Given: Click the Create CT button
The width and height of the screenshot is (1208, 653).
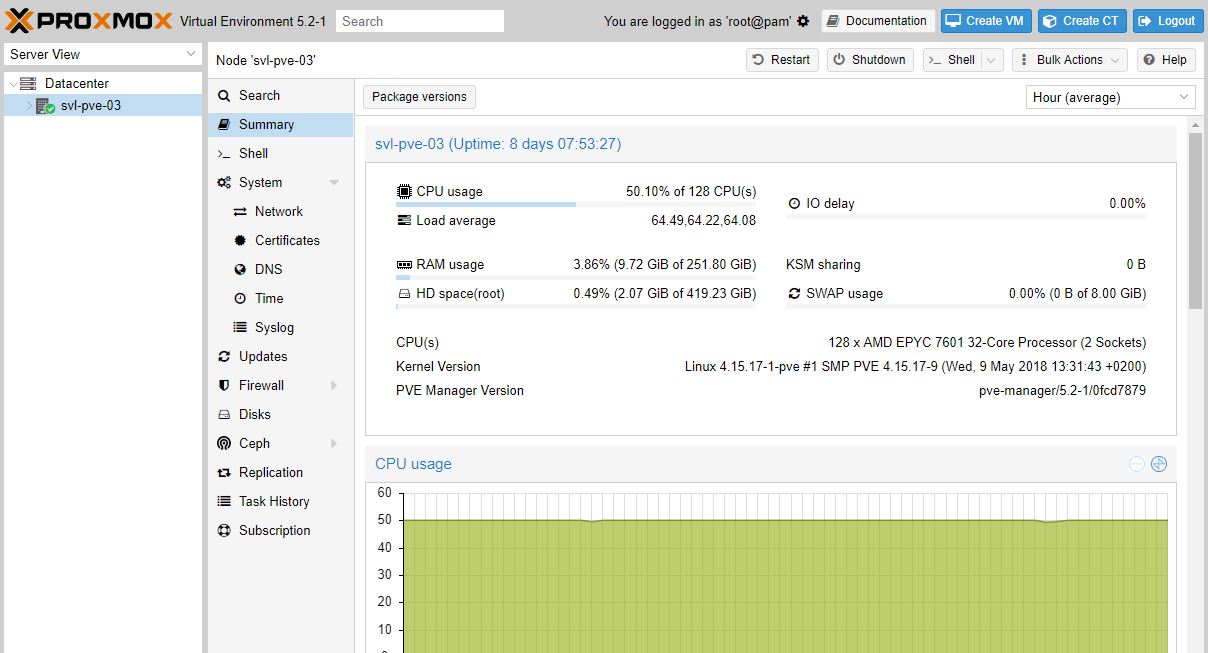Looking at the screenshot, I should click(x=1081, y=21).
